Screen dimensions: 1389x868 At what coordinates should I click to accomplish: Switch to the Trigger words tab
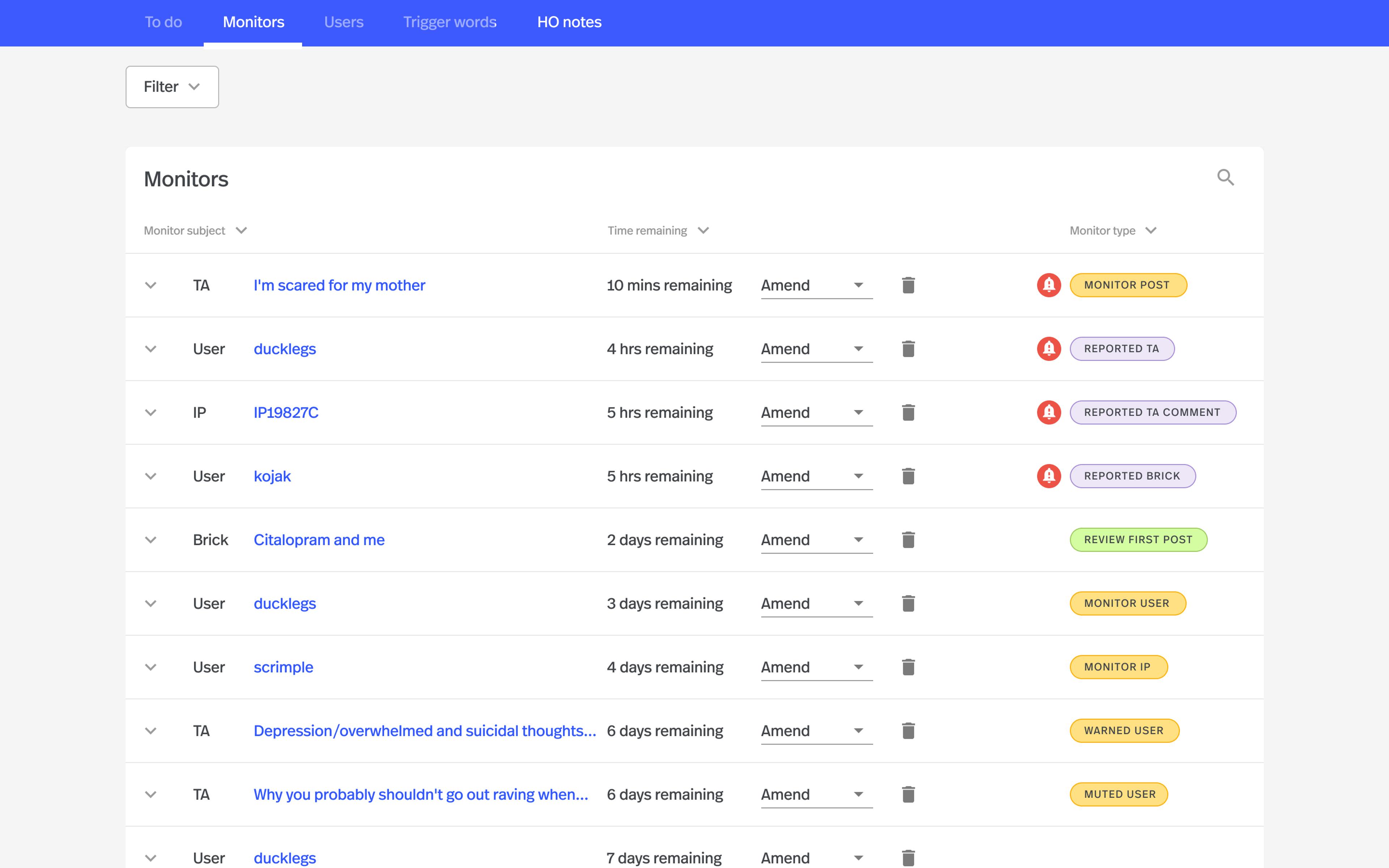click(x=449, y=22)
